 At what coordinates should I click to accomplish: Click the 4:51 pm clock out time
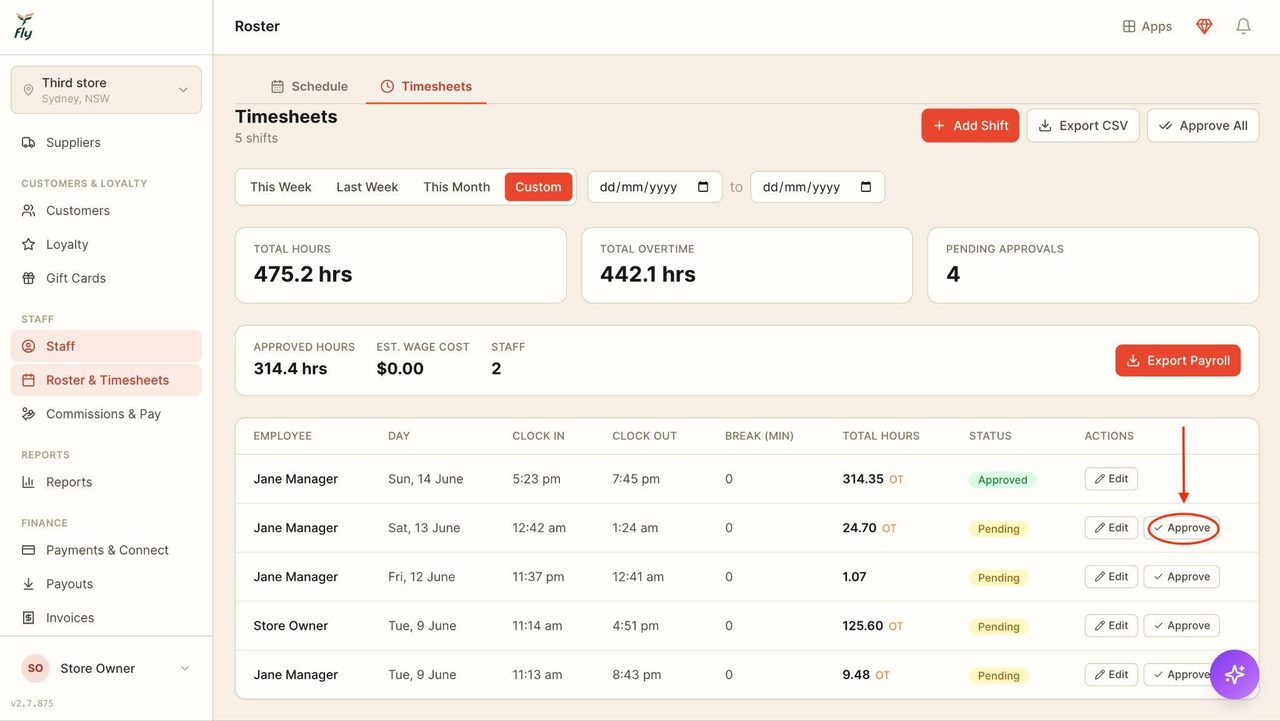click(636, 626)
